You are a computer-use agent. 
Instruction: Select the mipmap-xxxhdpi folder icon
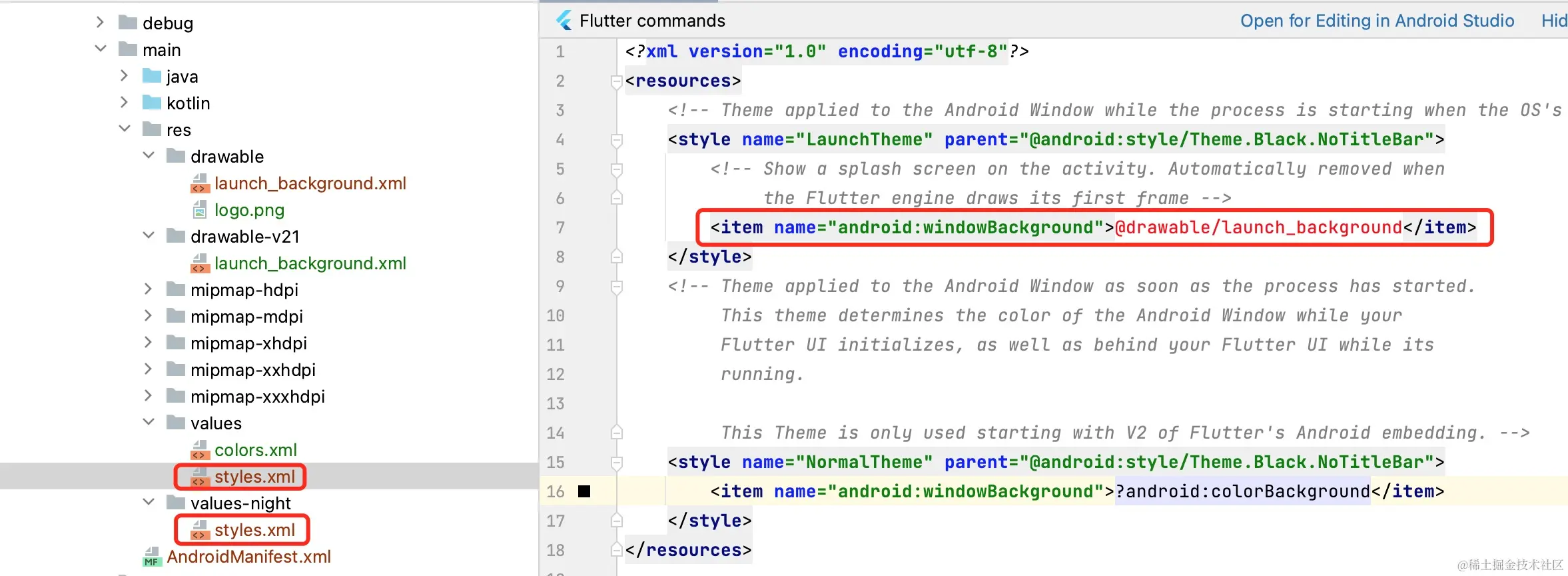[176, 396]
